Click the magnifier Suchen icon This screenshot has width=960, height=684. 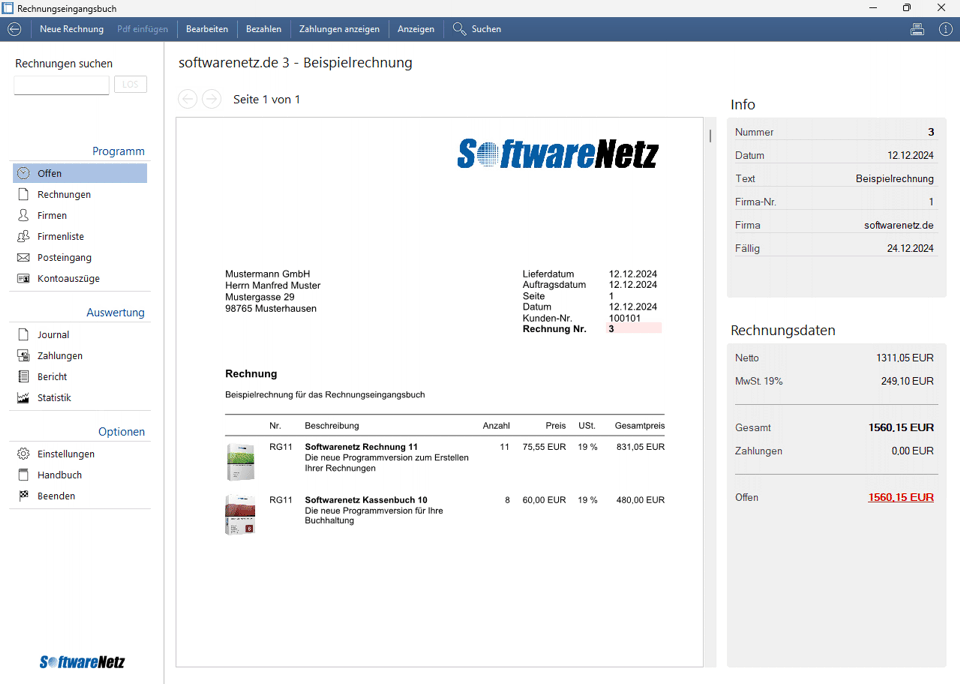click(x=460, y=29)
